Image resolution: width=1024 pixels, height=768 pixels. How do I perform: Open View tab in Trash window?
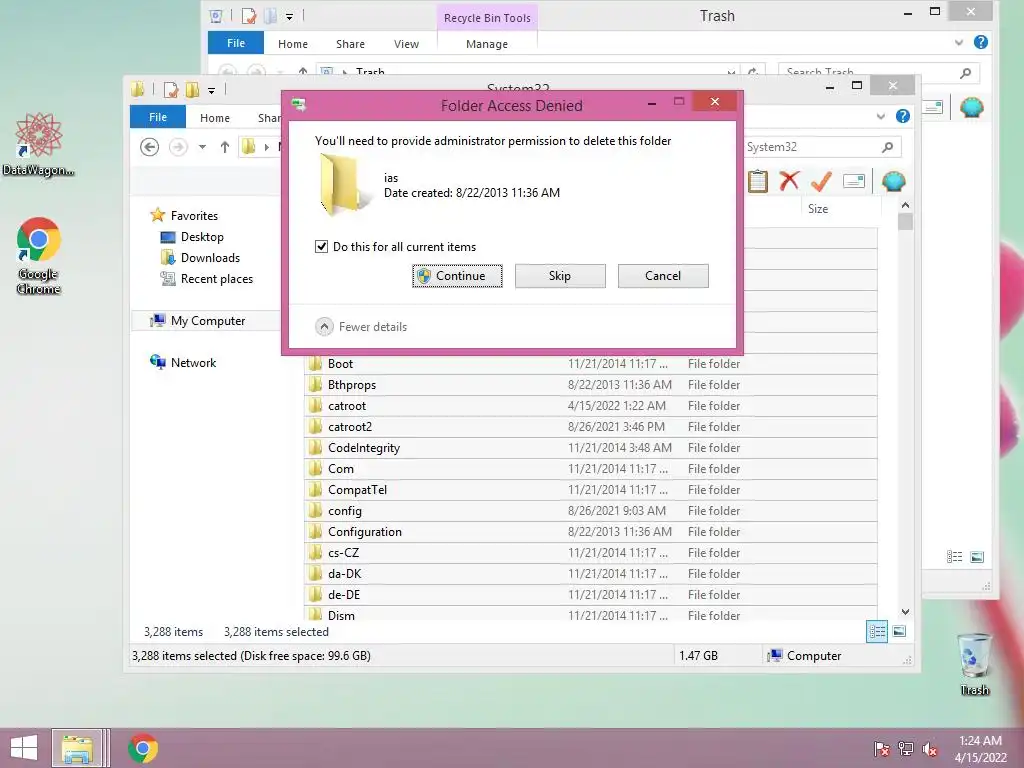click(x=406, y=44)
